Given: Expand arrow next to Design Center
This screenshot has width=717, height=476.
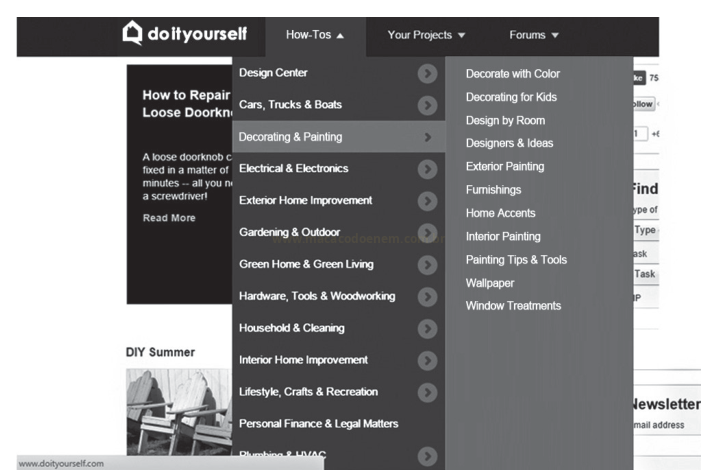Looking at the screenshot, I should point(427,74).
